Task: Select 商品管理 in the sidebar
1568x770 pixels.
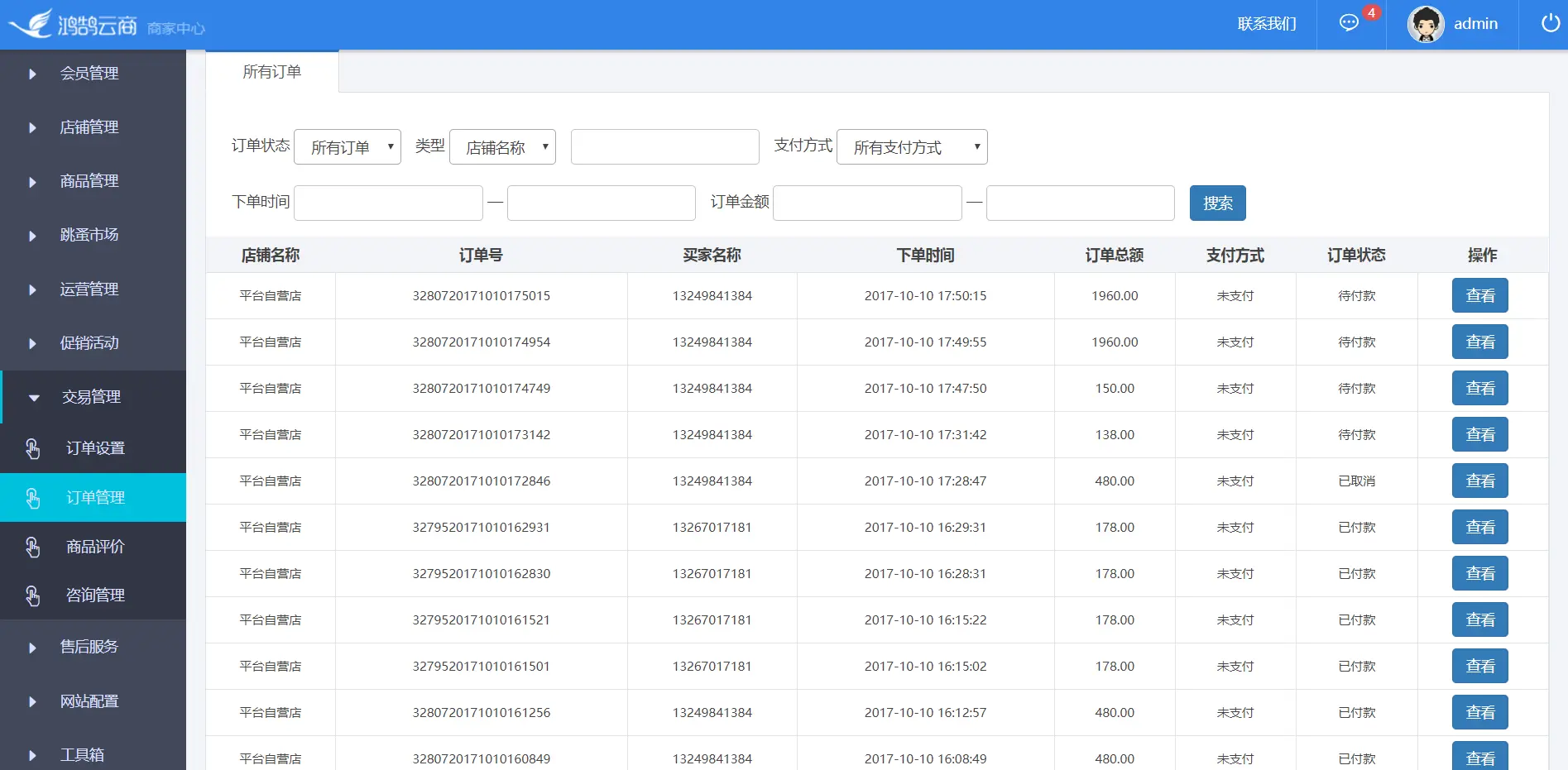Action: [93, 181]
